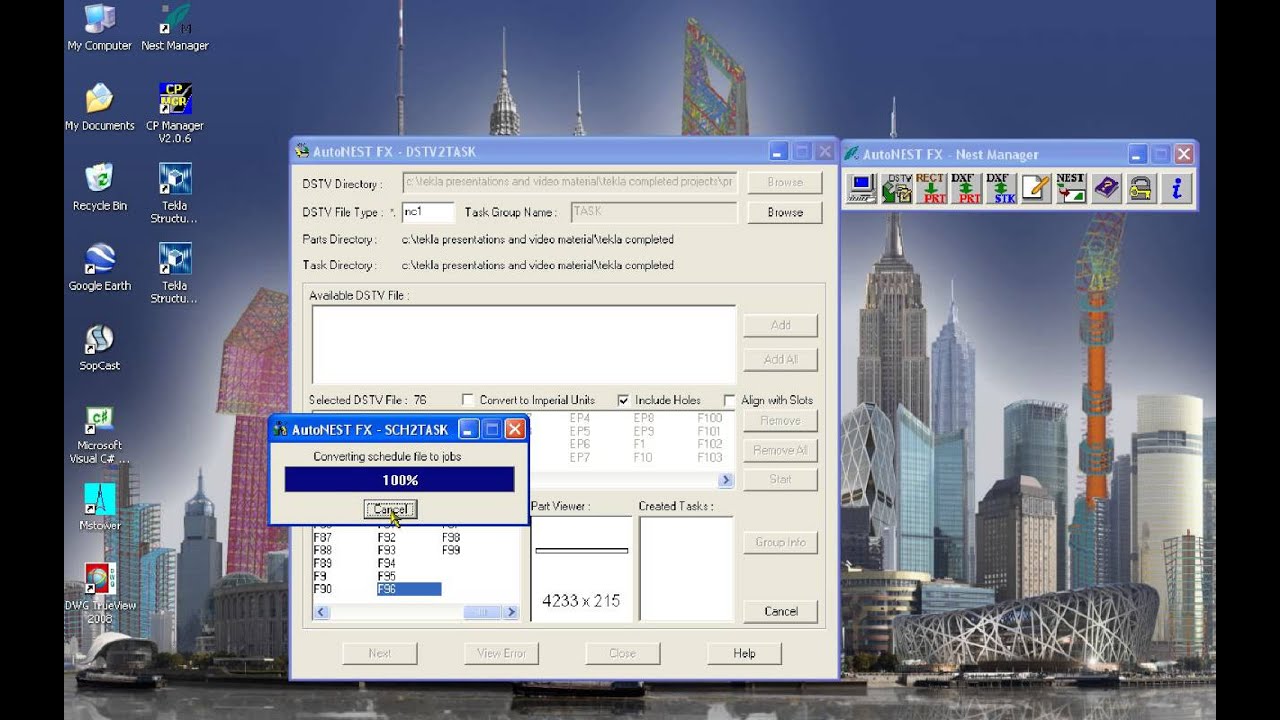Uncheck the Include Holes checkbox

(x=623, y=400)
